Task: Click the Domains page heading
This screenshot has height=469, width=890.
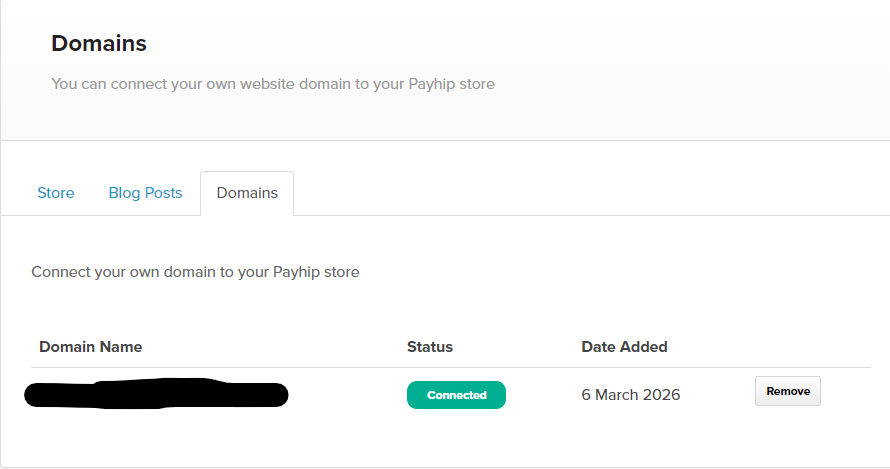Action: tap(99, 43)
